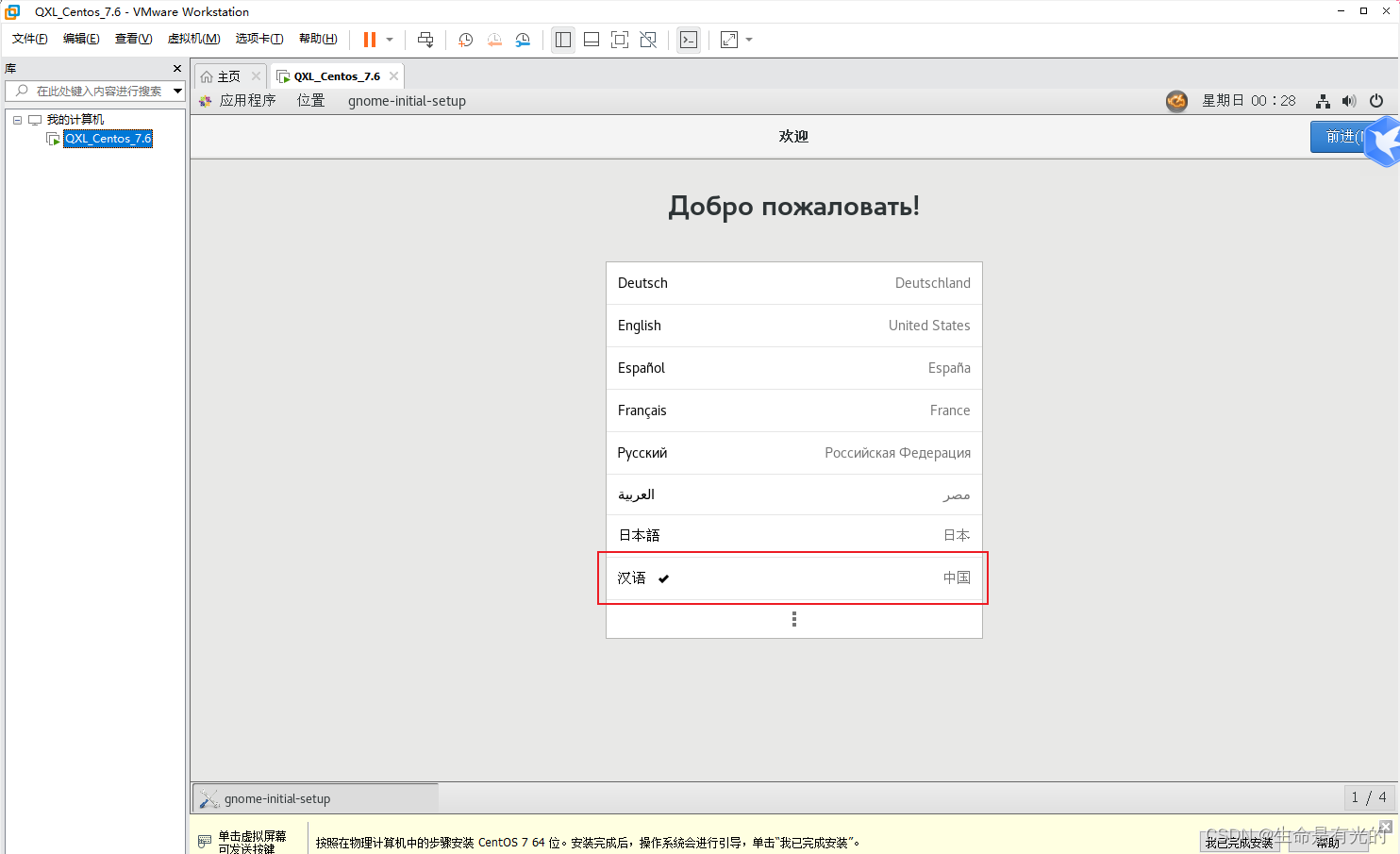This screenshot has width=1400, height=854.
Task: Click the network status icon
Action: tap(1323, 101)
